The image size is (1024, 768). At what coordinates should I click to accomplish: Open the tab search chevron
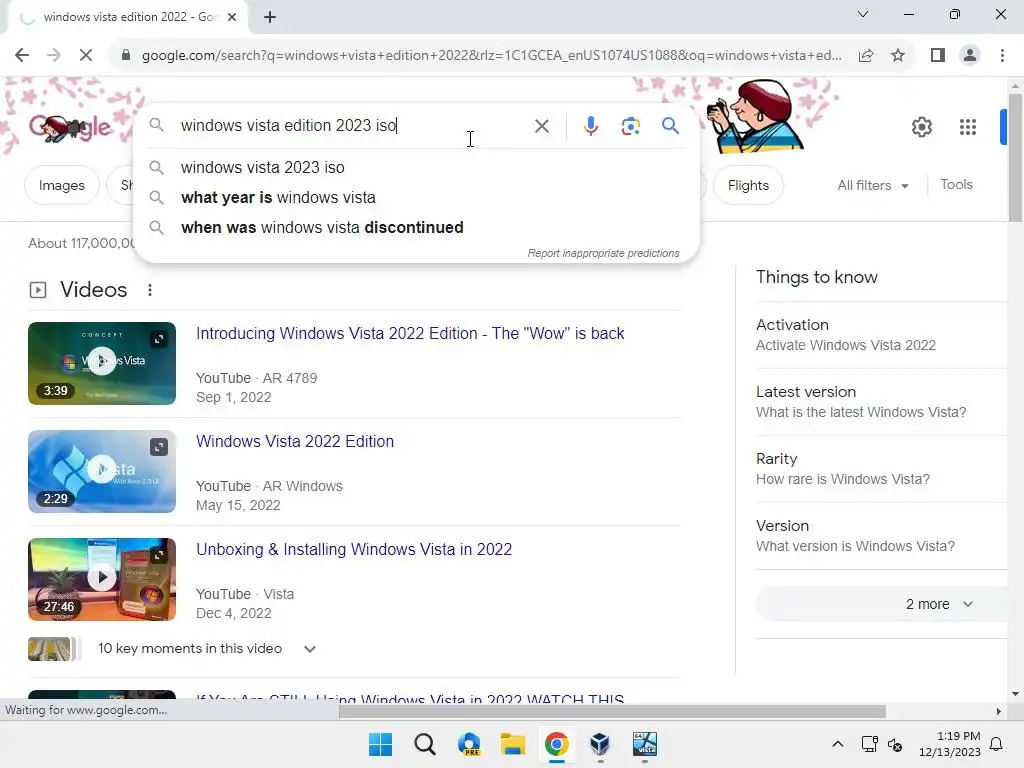863,14
